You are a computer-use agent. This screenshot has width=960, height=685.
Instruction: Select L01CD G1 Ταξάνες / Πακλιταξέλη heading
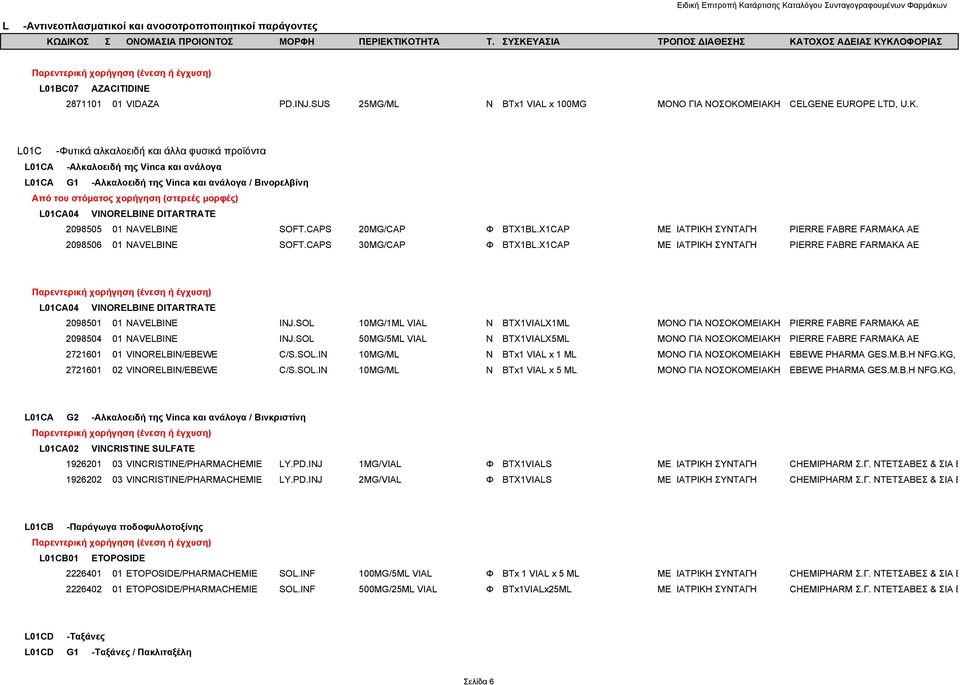tap(108, 653)
